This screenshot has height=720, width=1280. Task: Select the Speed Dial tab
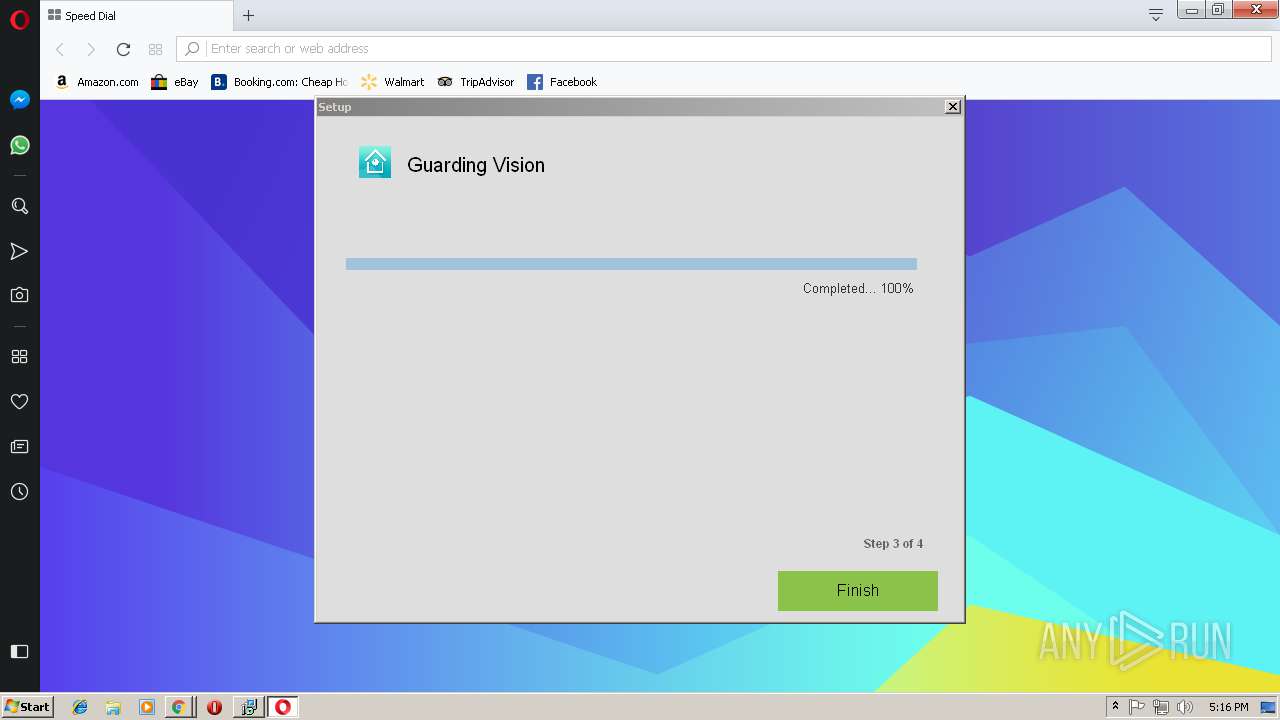(137, 15)
